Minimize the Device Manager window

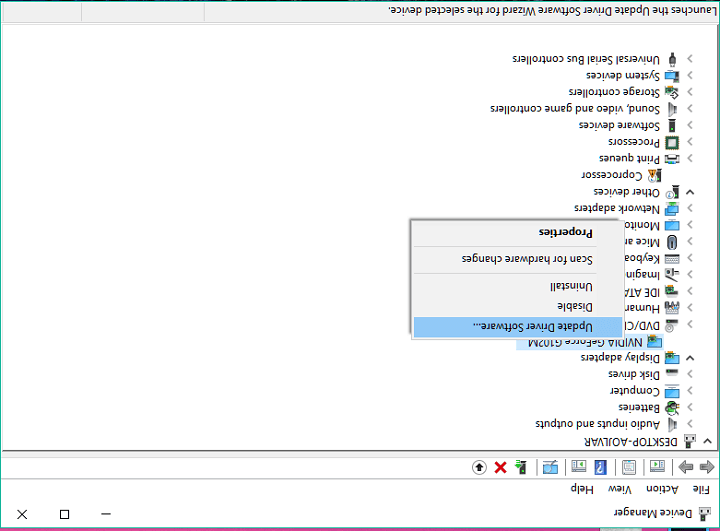[106, 514]
